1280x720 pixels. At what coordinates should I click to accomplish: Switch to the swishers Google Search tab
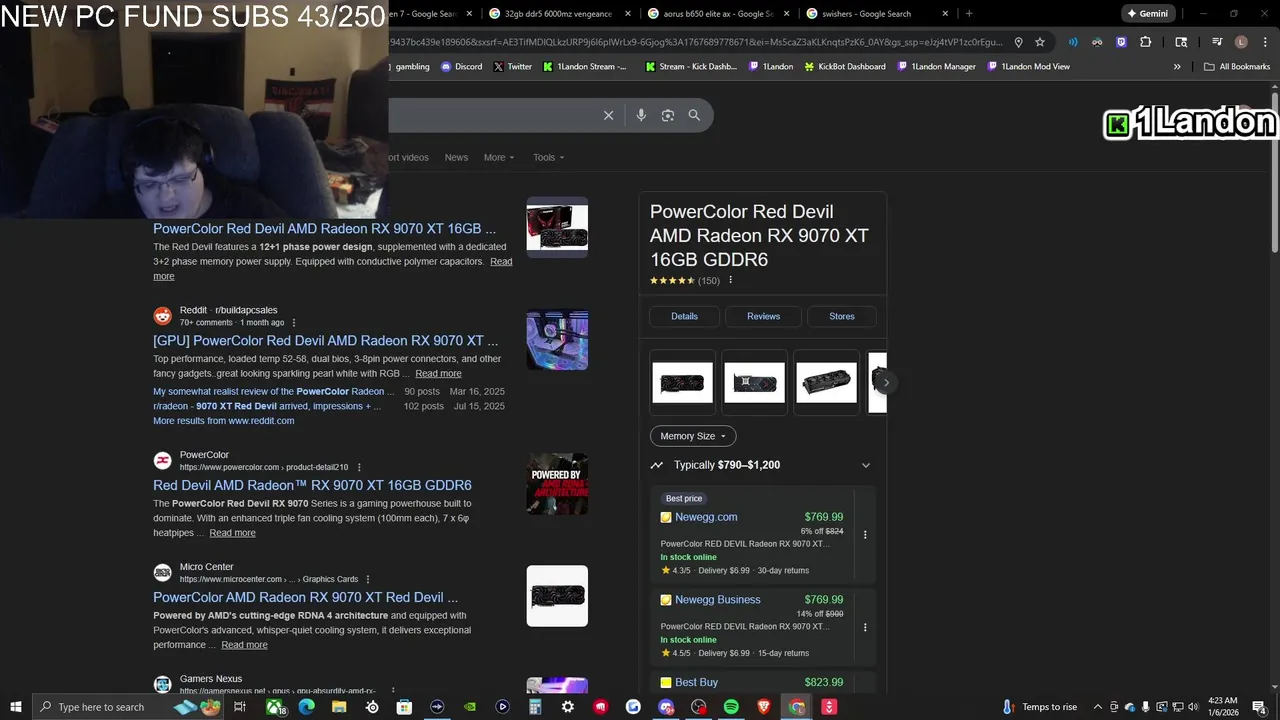click(x=866, y=14)
